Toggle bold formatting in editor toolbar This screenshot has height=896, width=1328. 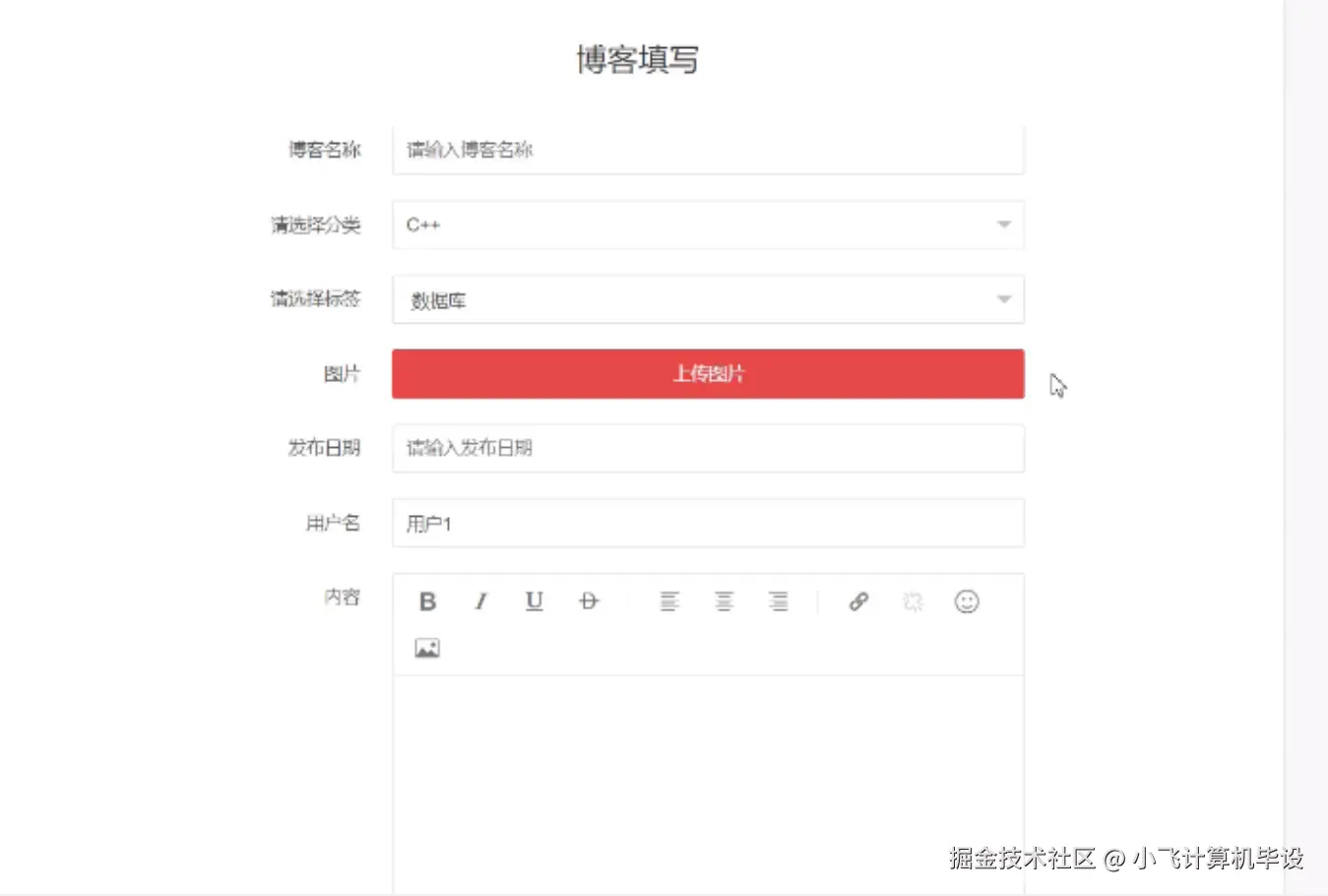(x=427, y=602)
